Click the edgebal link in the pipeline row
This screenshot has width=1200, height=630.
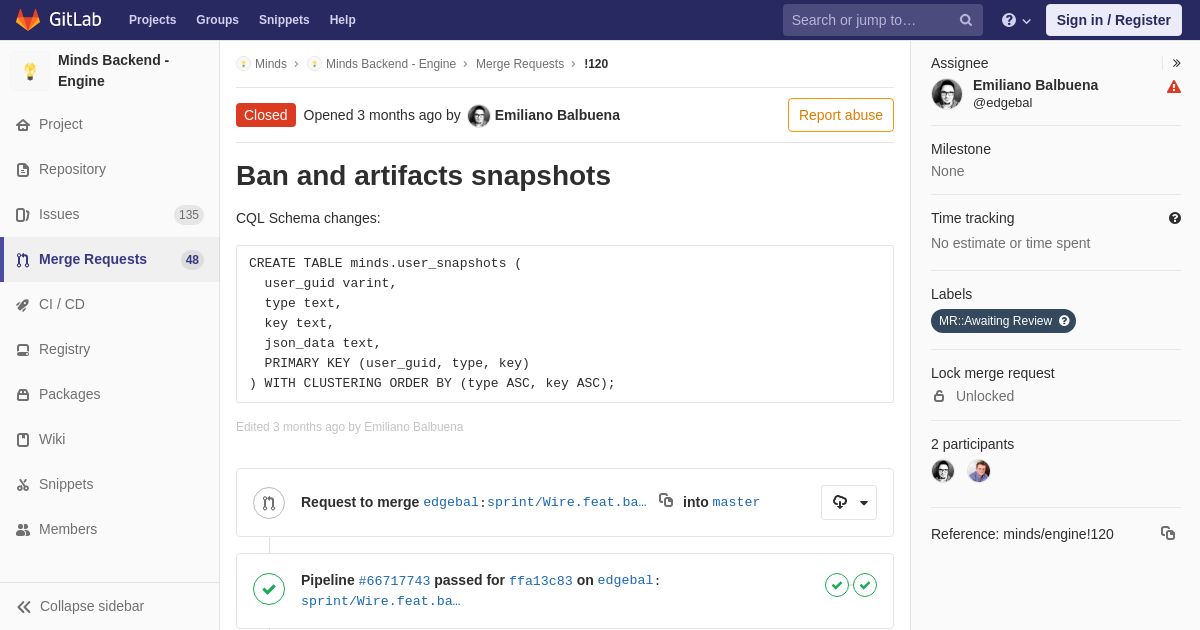(x=625, y=581)
